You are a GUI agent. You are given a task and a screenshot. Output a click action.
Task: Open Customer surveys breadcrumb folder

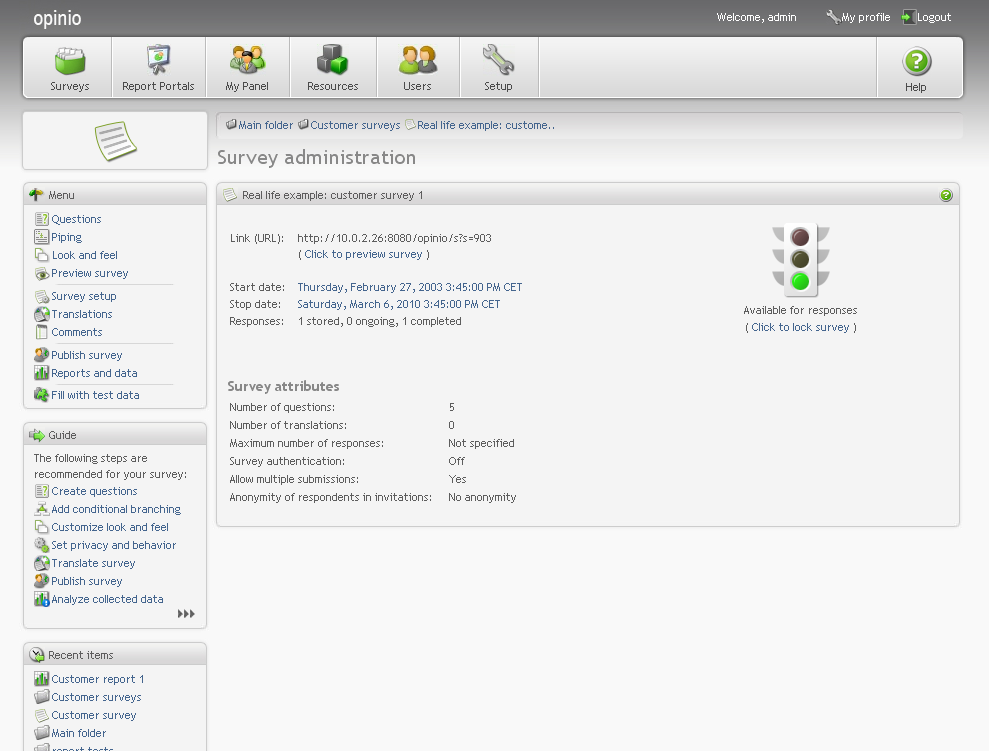355,125
